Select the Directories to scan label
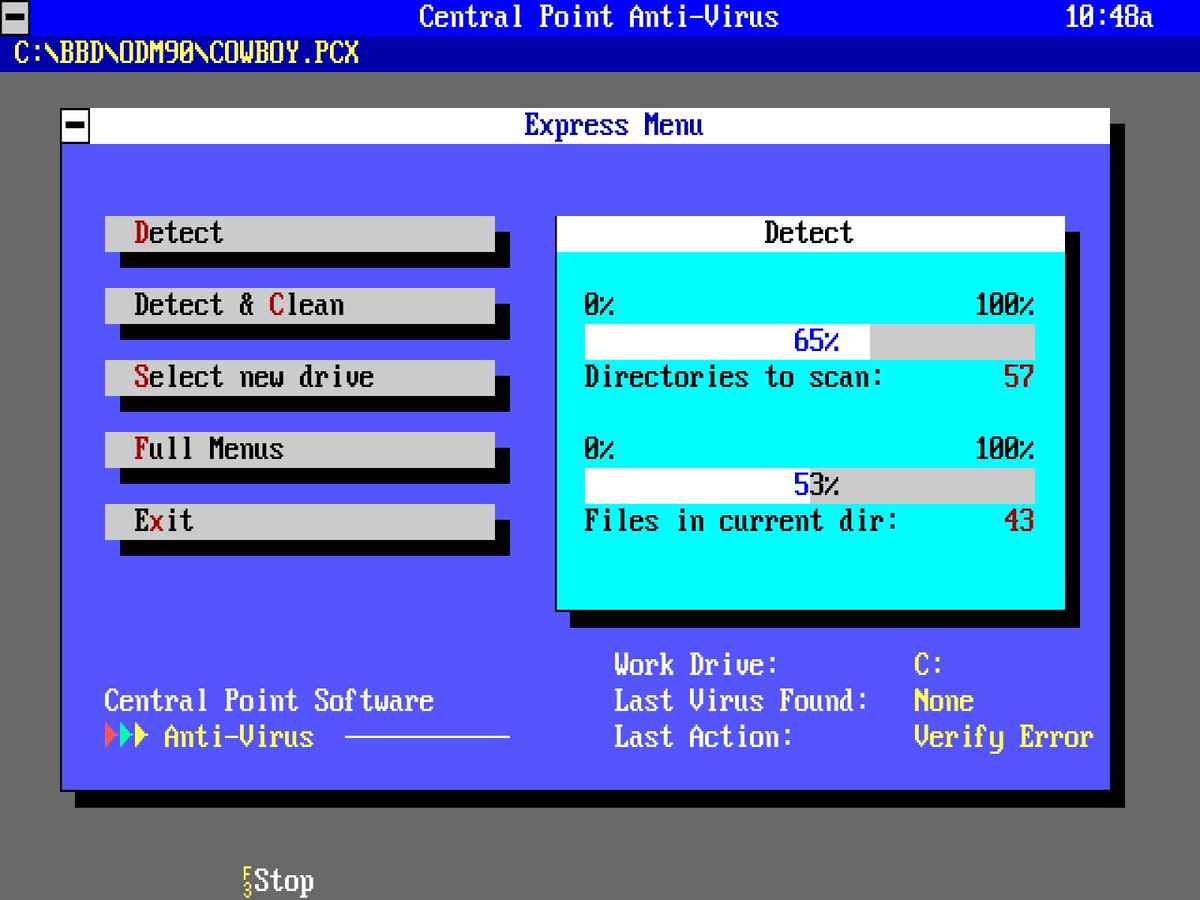 point(734,377)
